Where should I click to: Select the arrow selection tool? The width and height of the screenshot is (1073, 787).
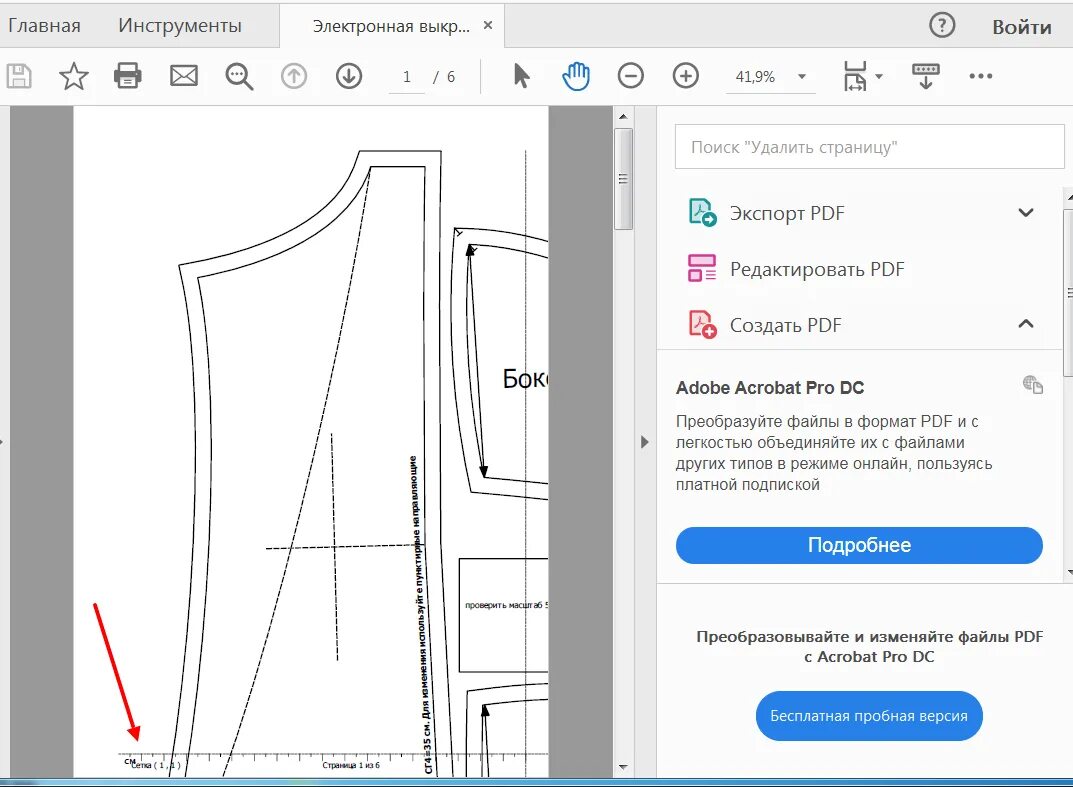(x=521, y=76)
